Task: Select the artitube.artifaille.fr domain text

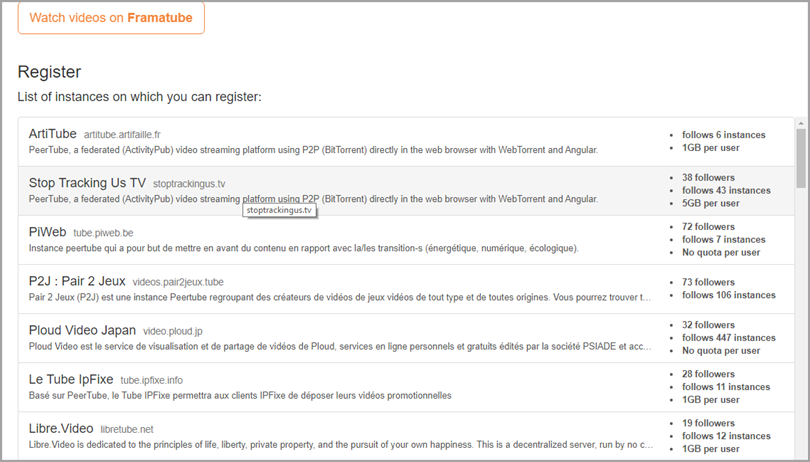Action: [122, 135]
